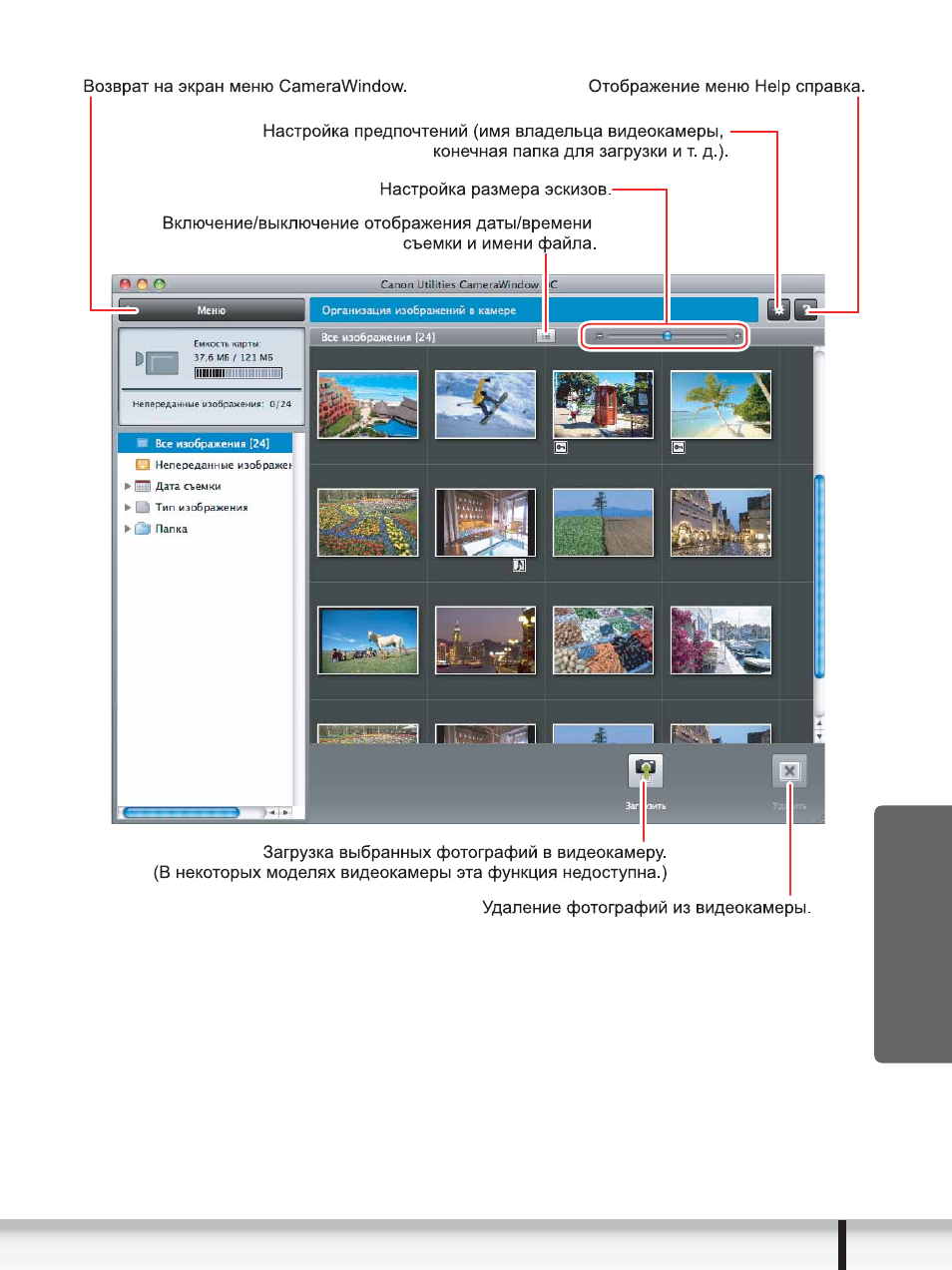
Task: Click protect icon under phone booth photo
Action: (561, 447)
